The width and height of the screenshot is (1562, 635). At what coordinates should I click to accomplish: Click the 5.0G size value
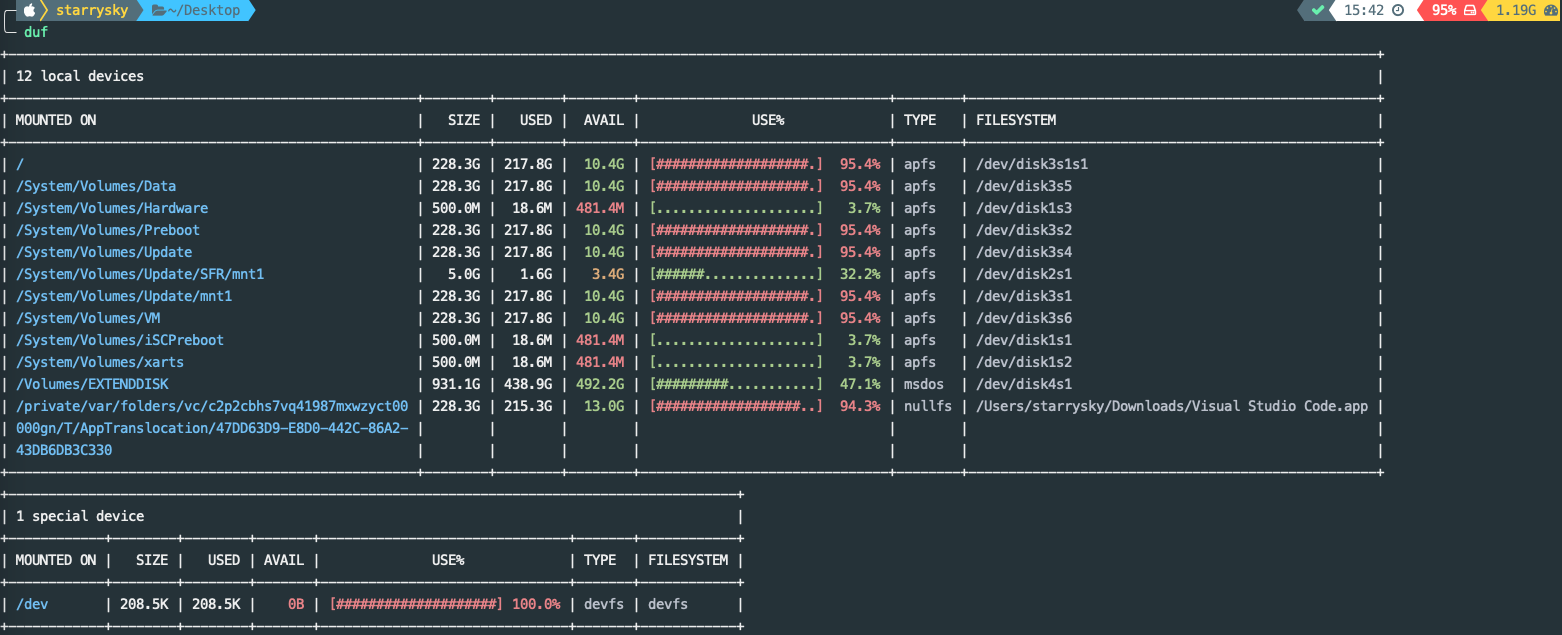point(464,274)
